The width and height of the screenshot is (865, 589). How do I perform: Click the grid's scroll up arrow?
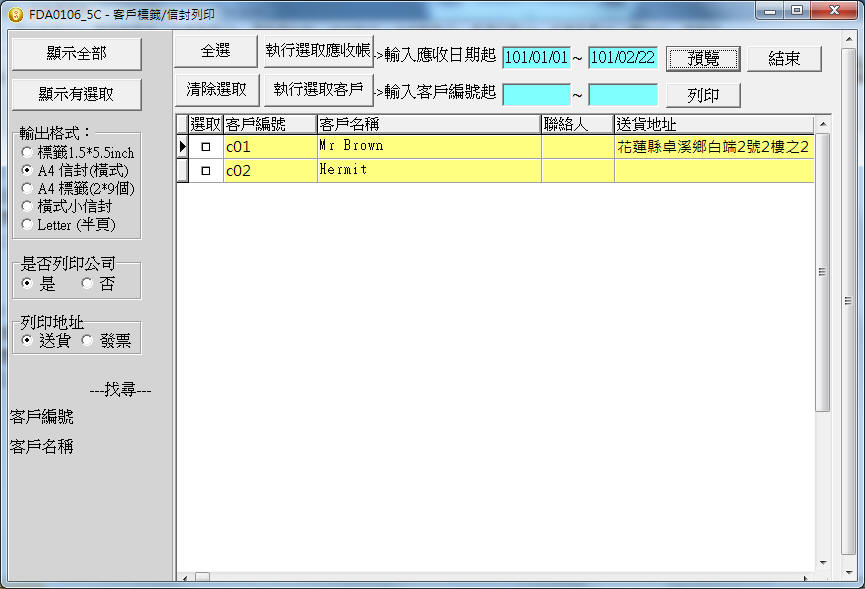click(x=823, y=124)
